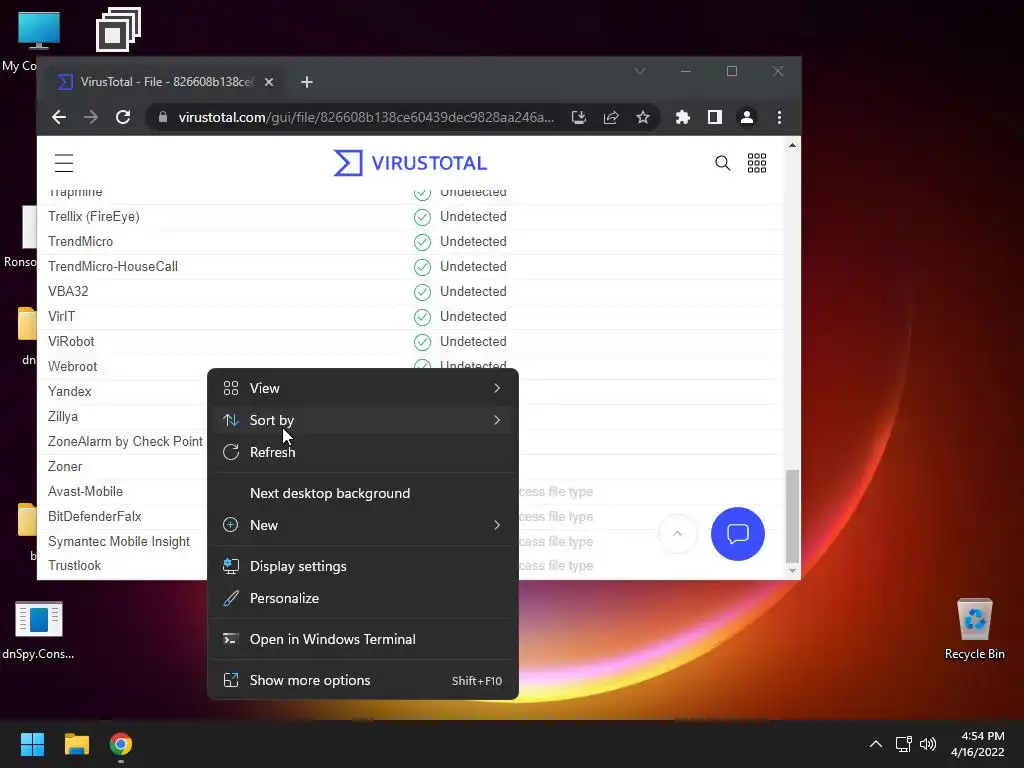The height and width of the screenshot is (768, 1024).
Task: Go forward in Chrome
Action: (x=91, y=117)
